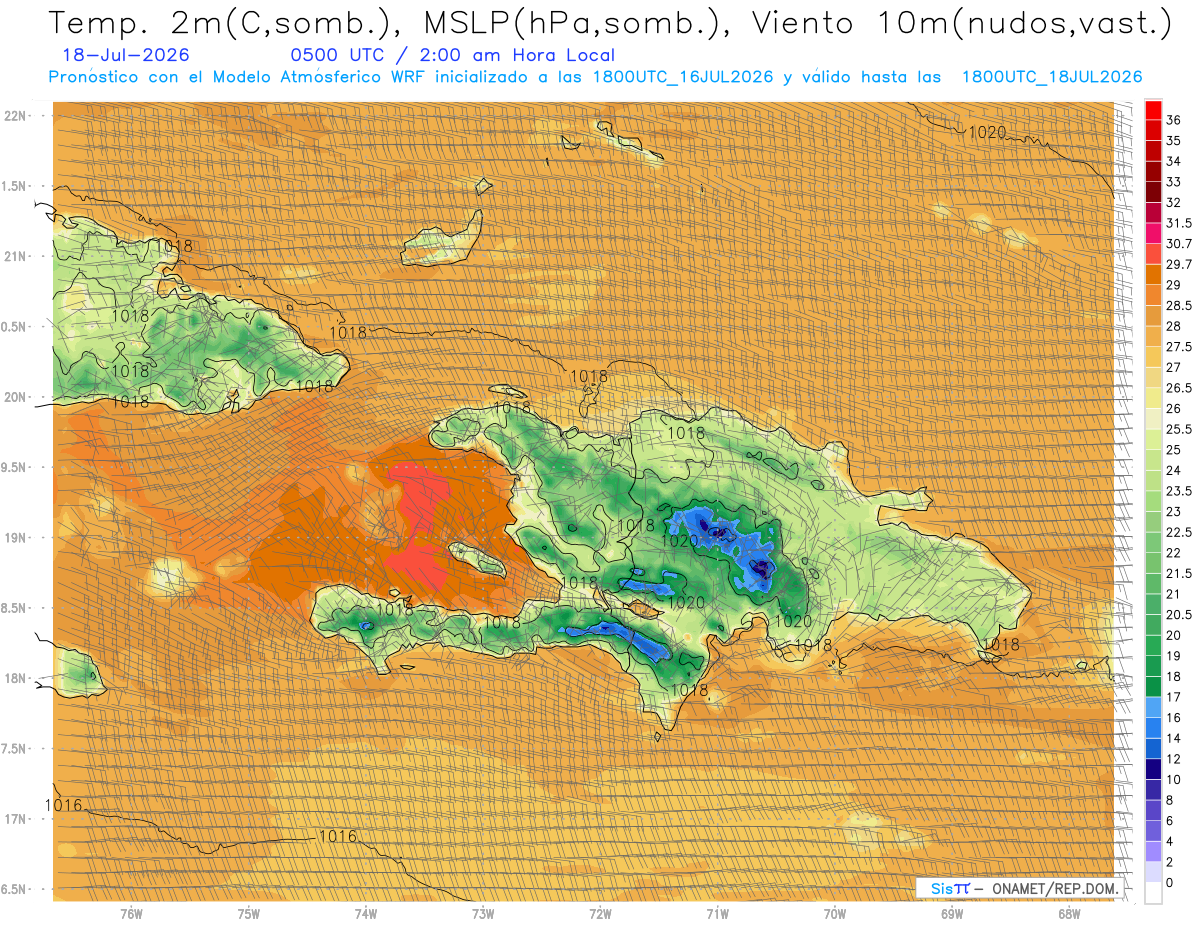
Task: Click the '33' value in the temperature legend
Action: coord(1173,182)
